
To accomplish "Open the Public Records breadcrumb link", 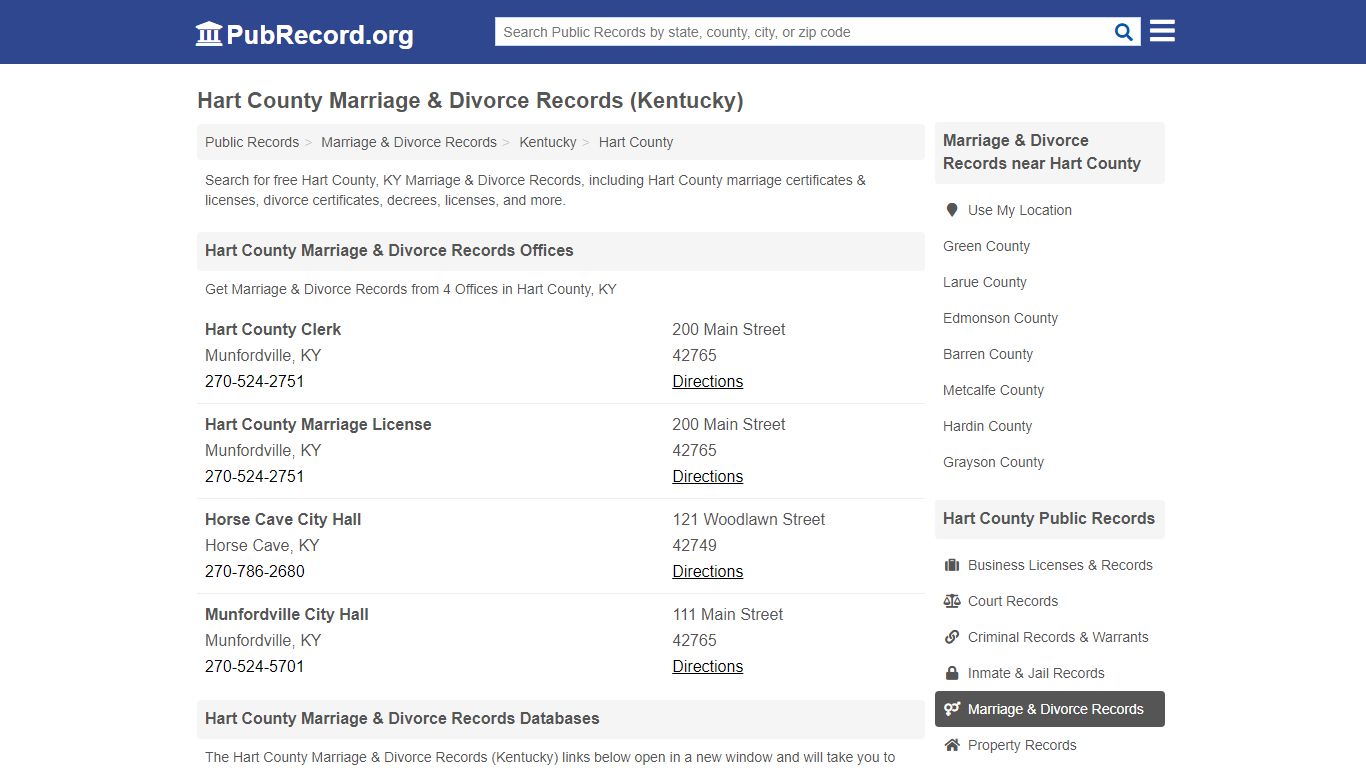I will (x=252, y=142).
